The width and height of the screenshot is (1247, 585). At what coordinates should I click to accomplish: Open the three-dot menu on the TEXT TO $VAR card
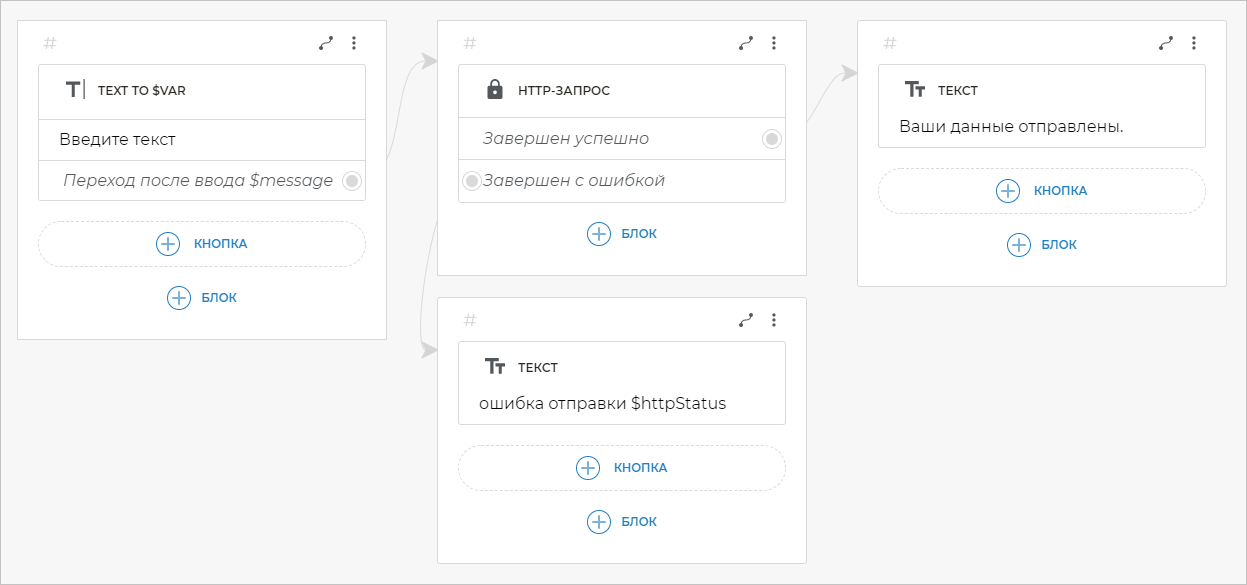(x=354, y=43)
